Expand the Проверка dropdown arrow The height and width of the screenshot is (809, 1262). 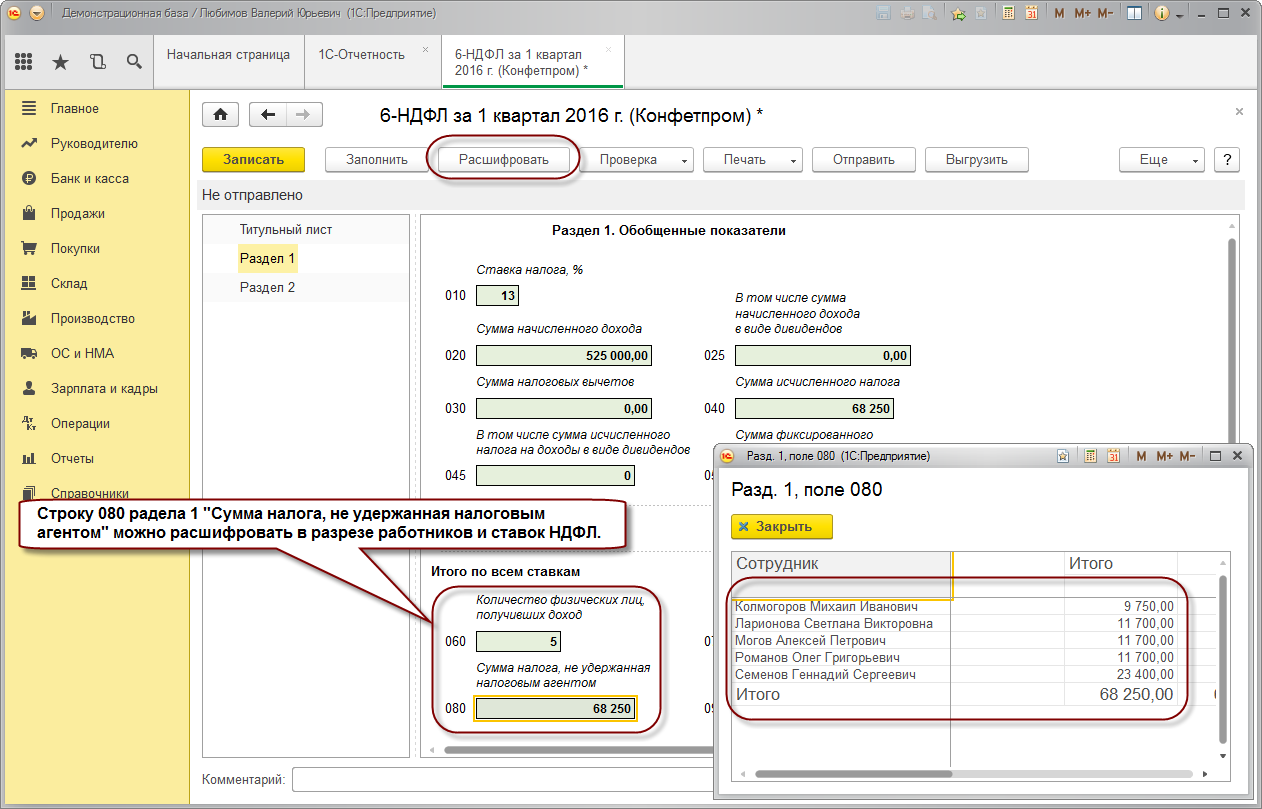click(685, 160)
